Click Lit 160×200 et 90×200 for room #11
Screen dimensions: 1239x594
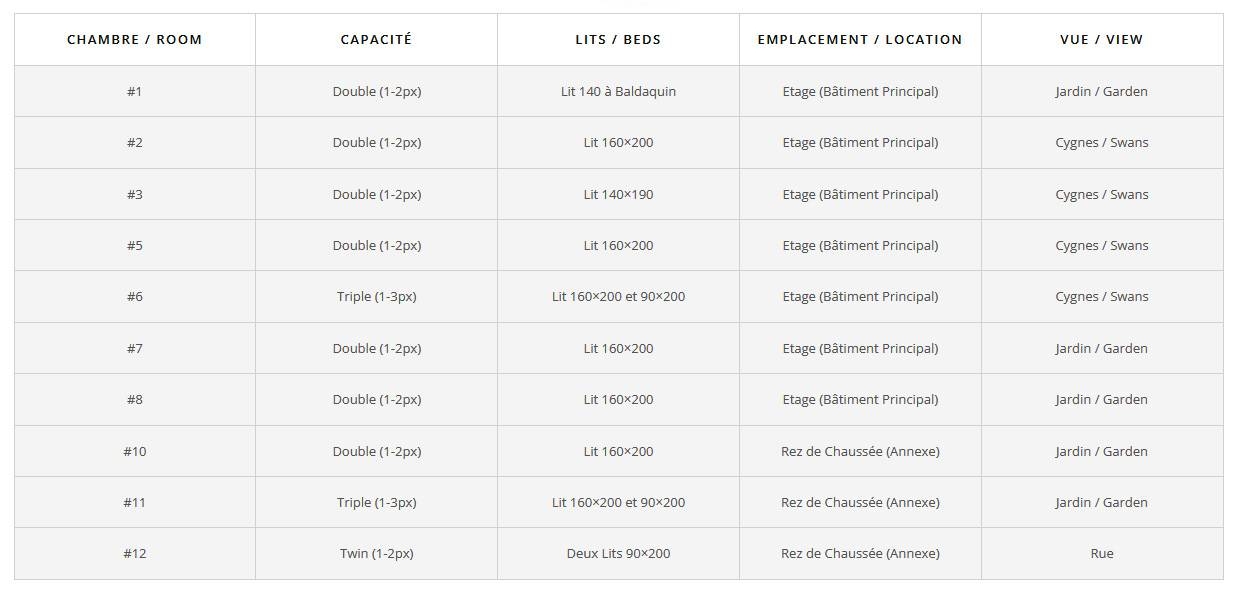tap(618, 502)
